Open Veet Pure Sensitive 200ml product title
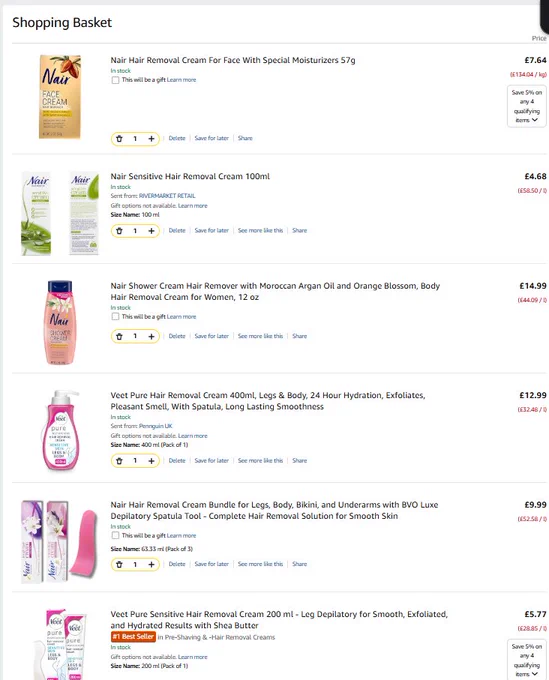This screenshot has height=680, width=549. [279, 620]
